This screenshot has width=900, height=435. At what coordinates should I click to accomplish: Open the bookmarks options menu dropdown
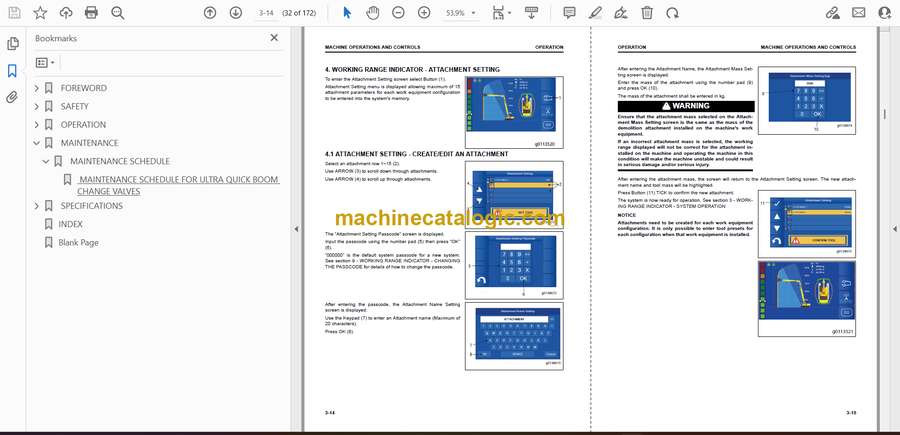(45, 63)
